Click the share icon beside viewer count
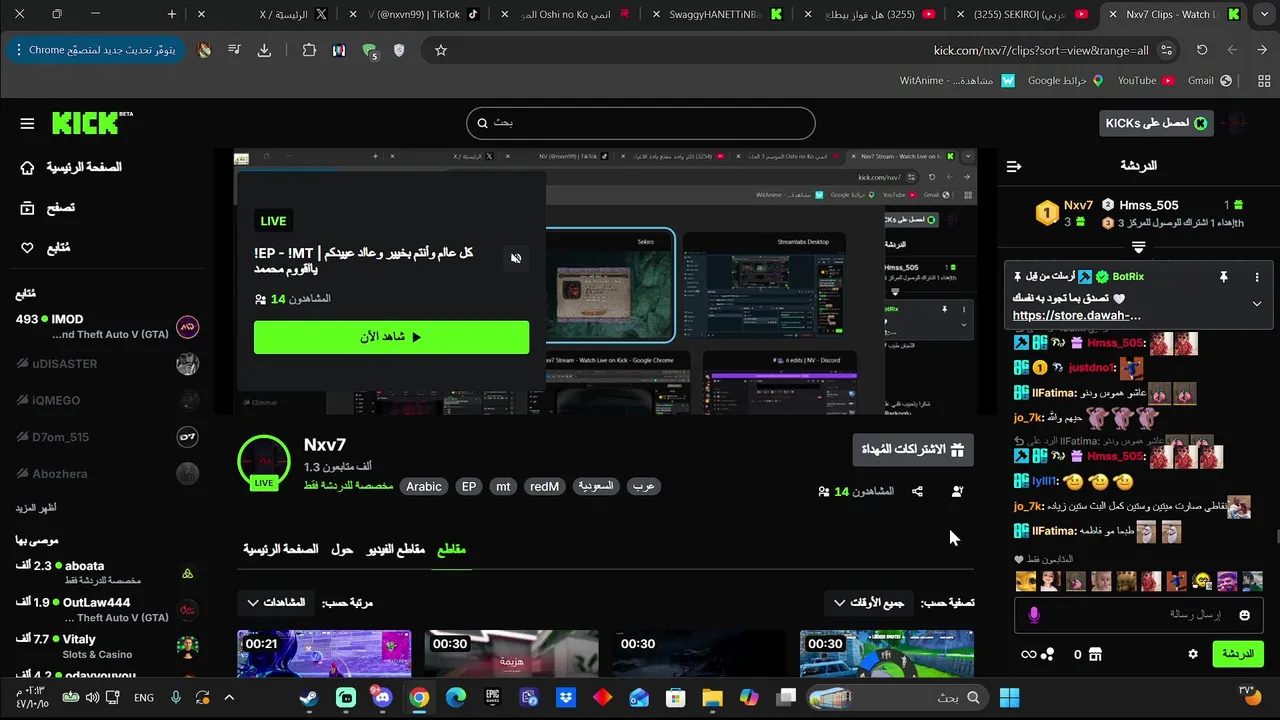1280x720 pixels. click(x=917, y=491)
